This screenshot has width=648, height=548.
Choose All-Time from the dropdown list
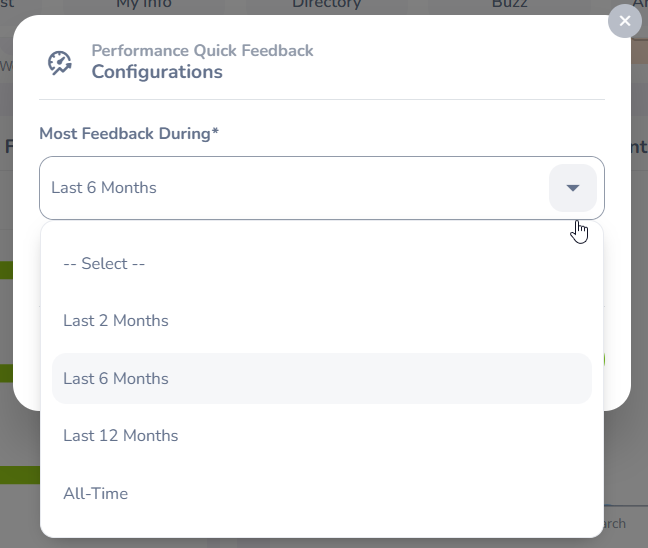pyautogui.click(x=95, y=494)
